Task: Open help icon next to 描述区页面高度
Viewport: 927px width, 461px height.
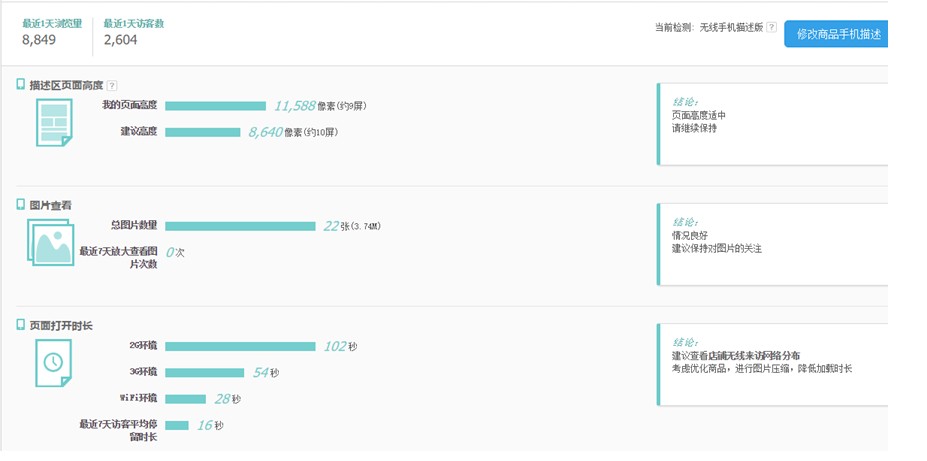Action: pyautogui.click(x=111, y=86)
